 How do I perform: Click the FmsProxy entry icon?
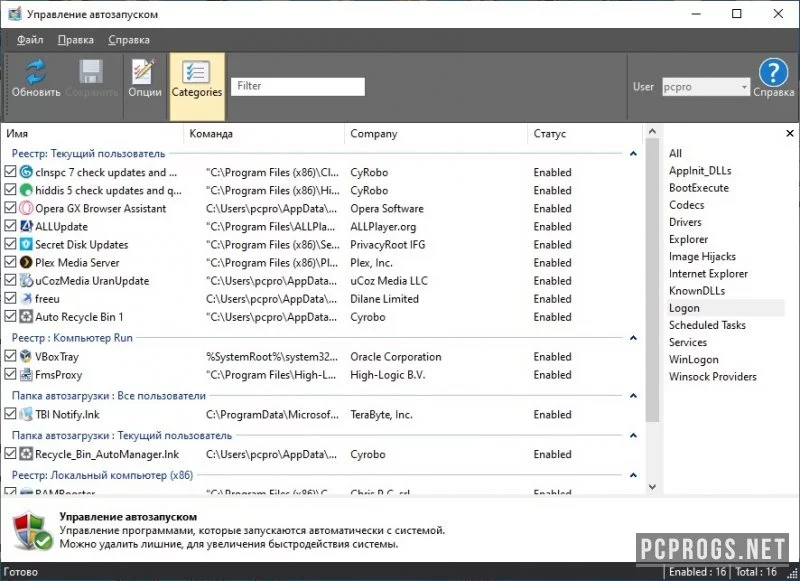(x=26, y=374)
